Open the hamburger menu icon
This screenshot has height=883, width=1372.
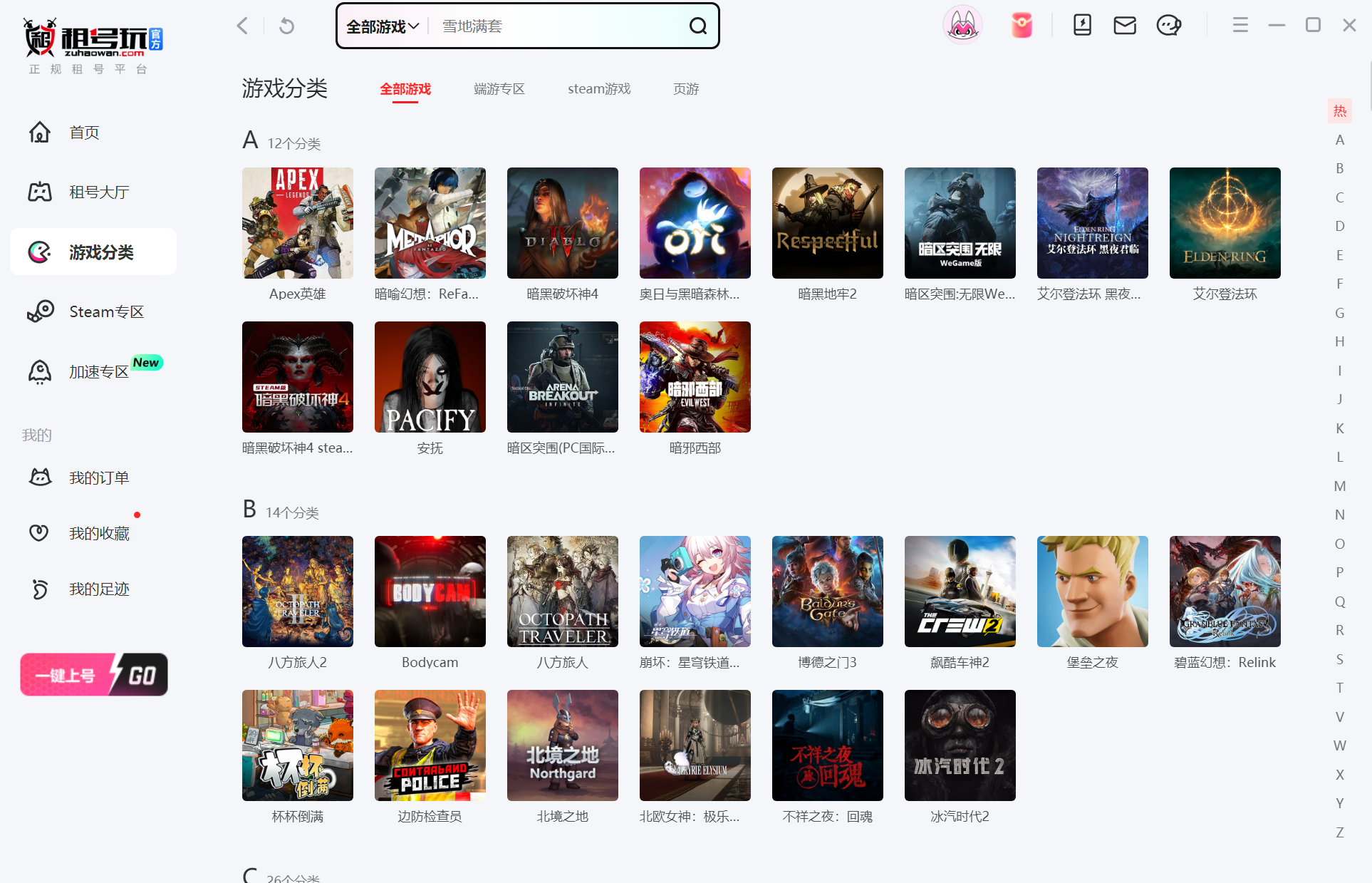(1240, 26)
